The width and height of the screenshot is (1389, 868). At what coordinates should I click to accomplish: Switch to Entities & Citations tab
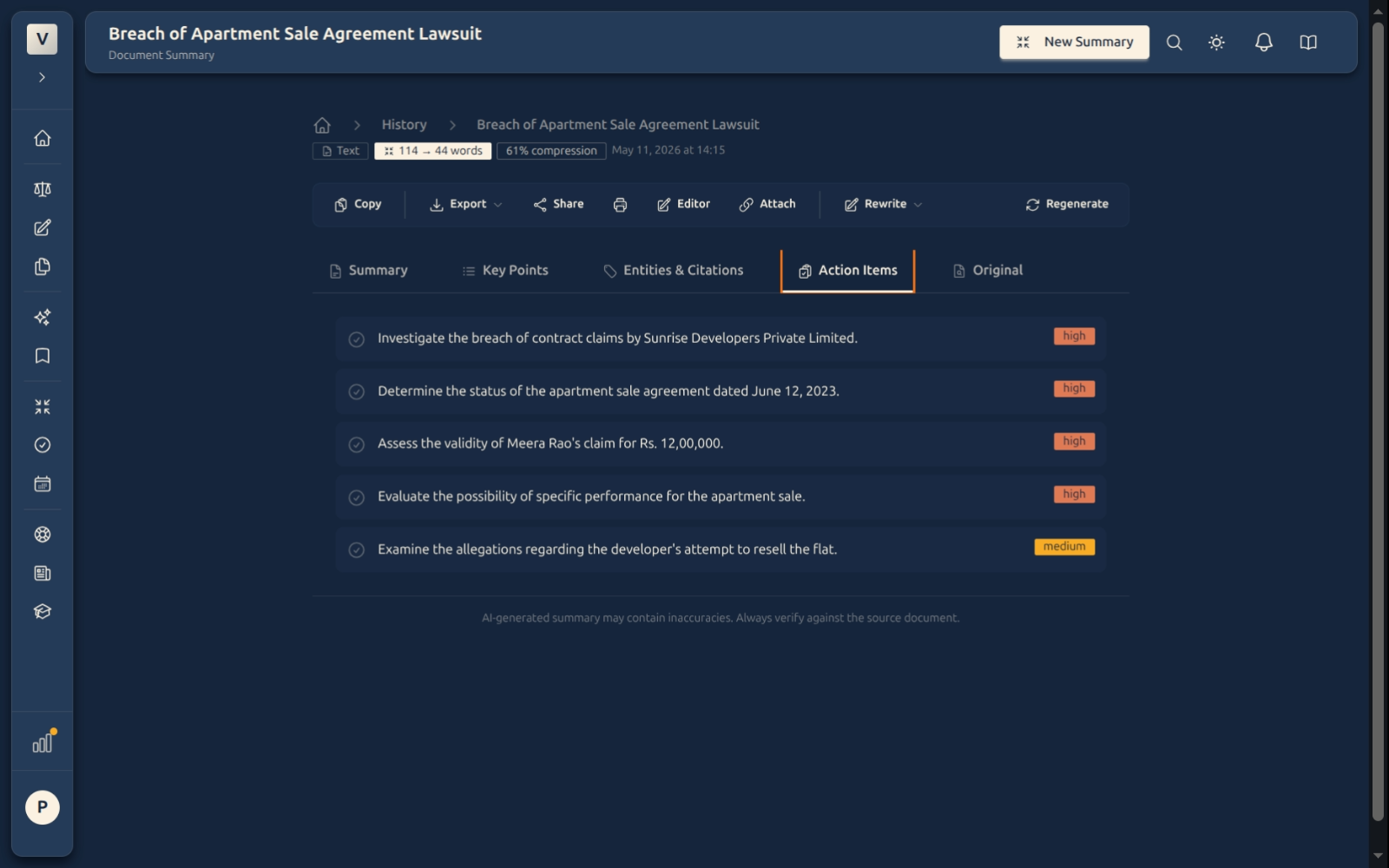pos(674,271)
